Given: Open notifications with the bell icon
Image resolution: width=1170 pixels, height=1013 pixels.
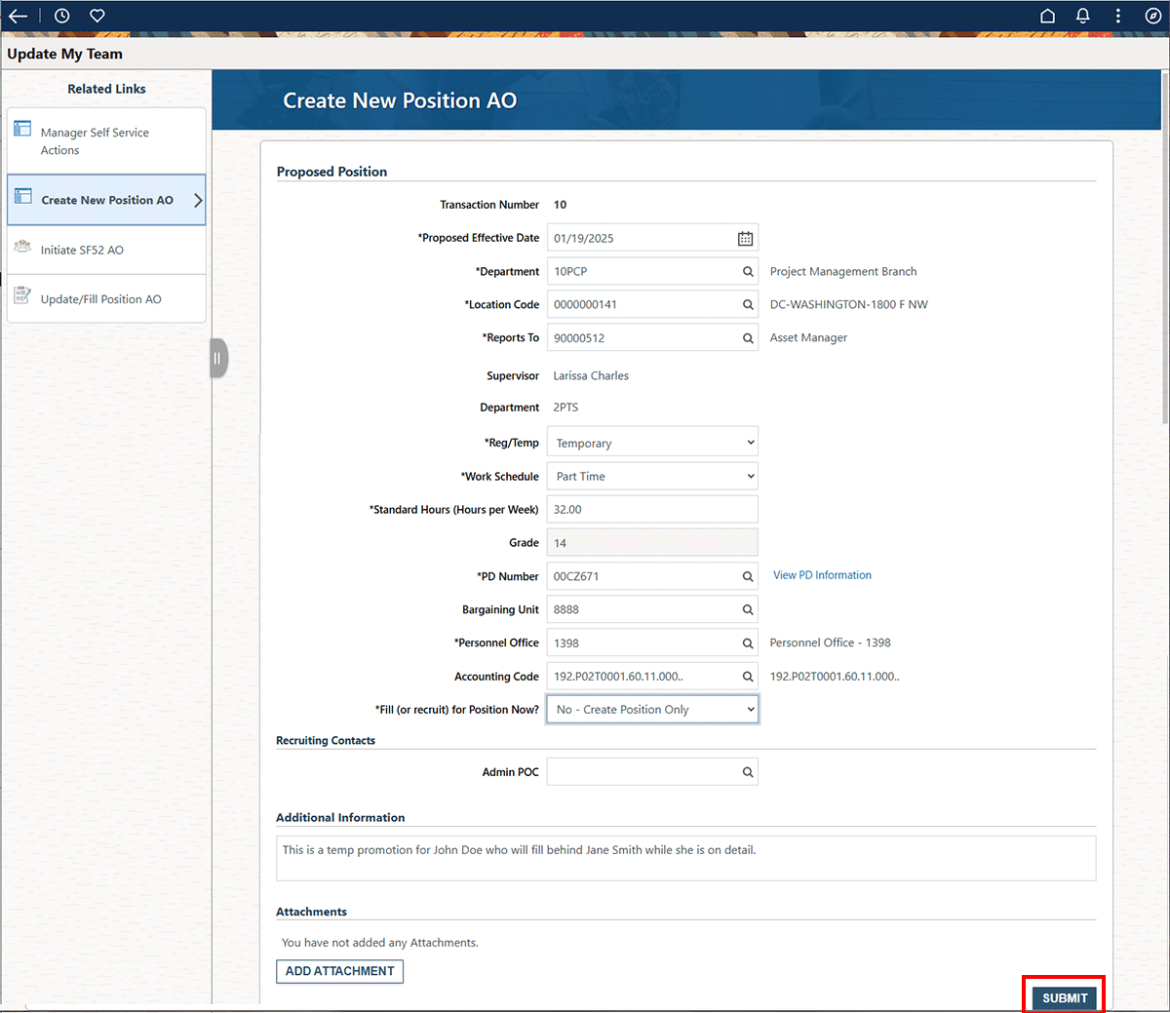Looking at the screenshot, I should click(1082, 15).
